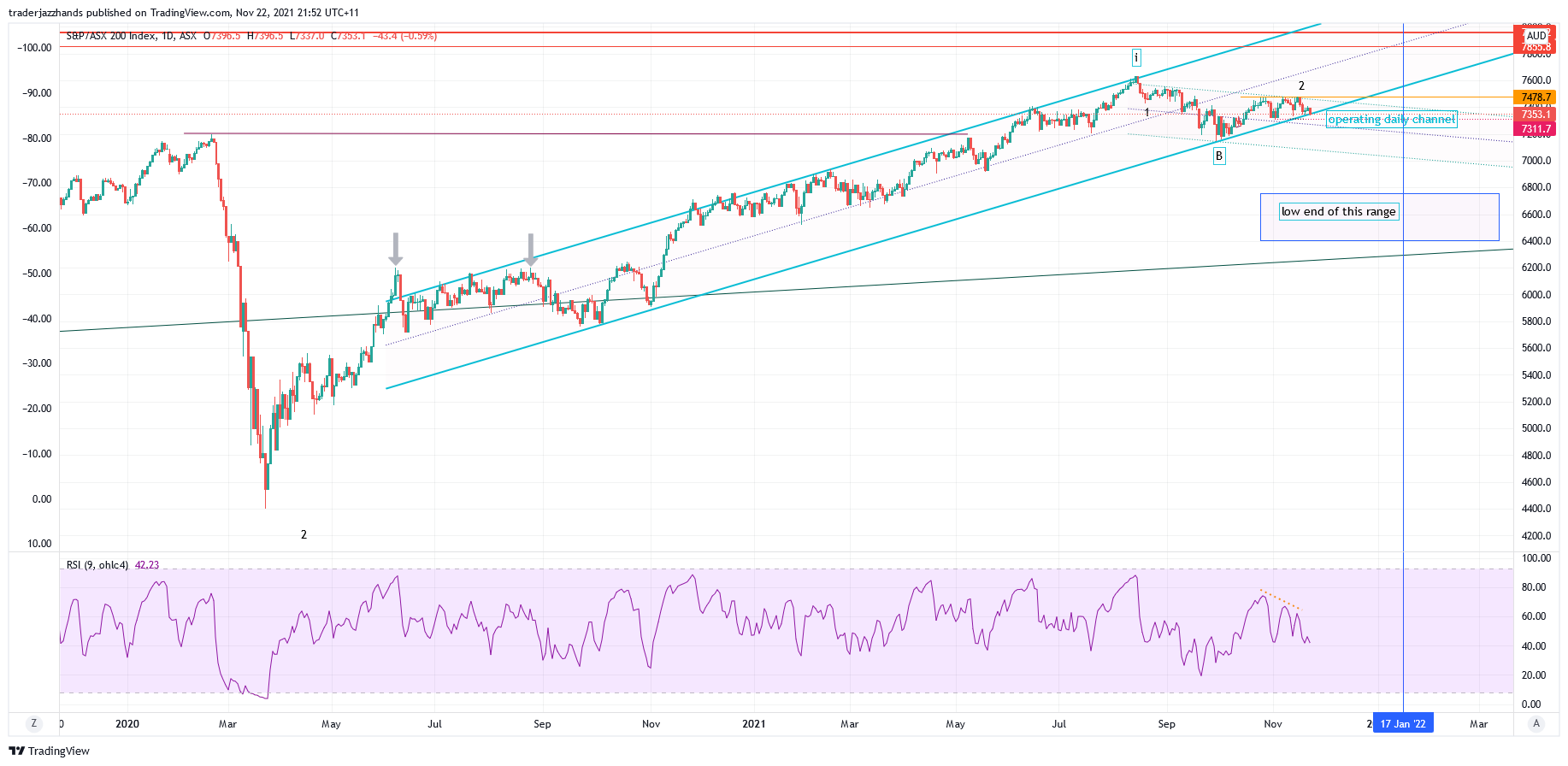The height and width of the screenshot is (766, 1568).
Task: Click the gray arrow above the June 2020 peak
Action: point(395,250)
